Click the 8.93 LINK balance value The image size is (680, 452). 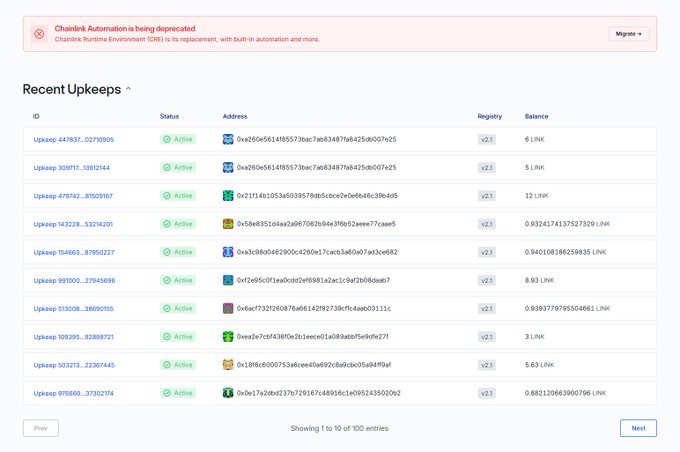(539, 280)
